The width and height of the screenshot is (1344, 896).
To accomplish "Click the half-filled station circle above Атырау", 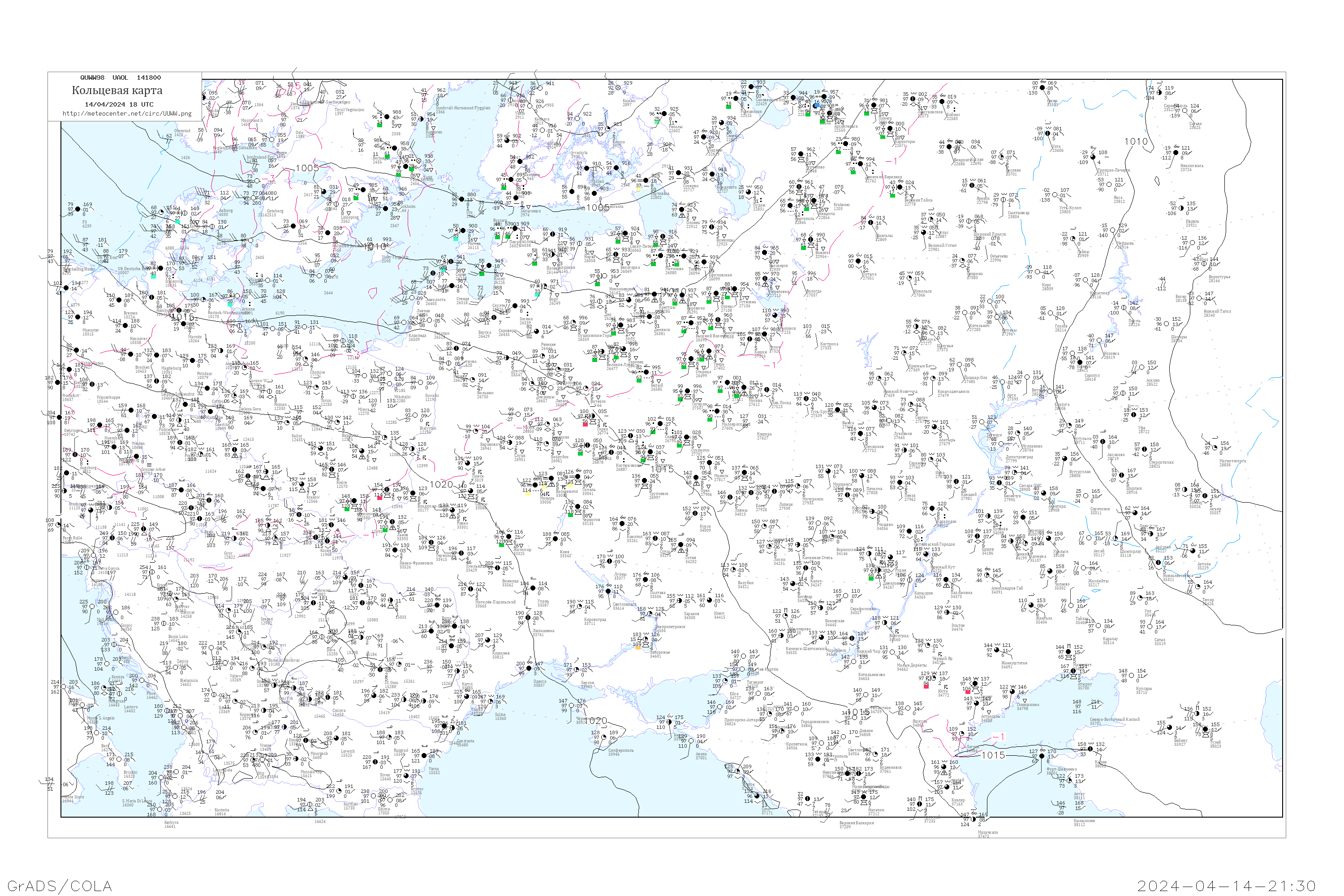I will [1075, 671].
